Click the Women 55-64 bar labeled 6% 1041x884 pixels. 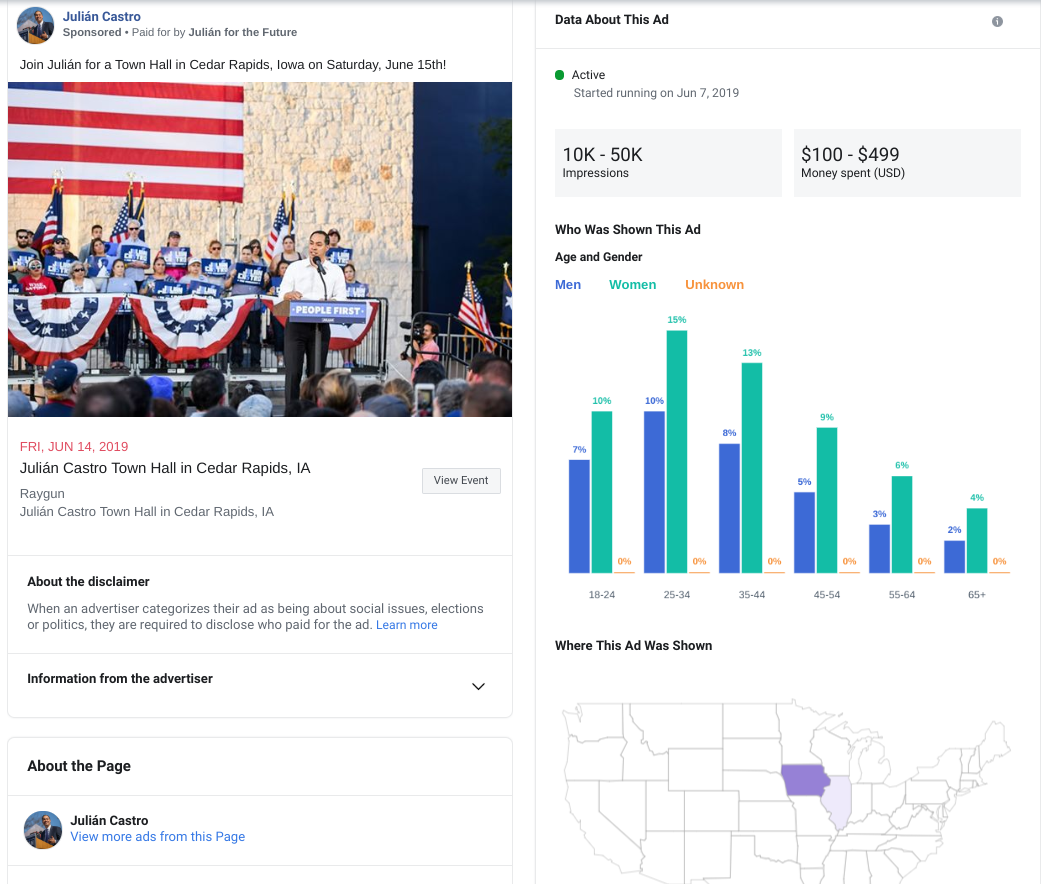[902, 524]
